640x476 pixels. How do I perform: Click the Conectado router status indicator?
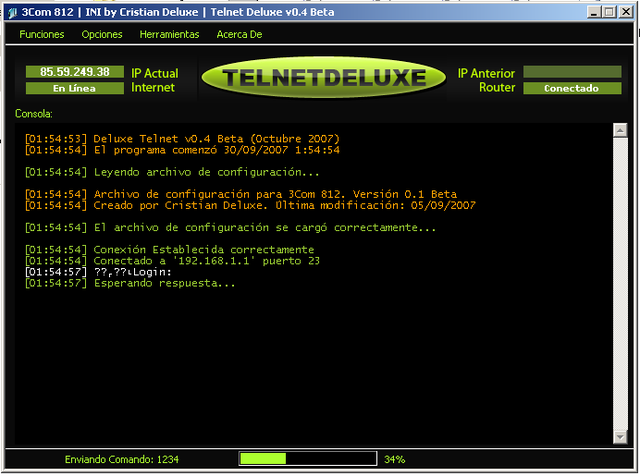572,88
